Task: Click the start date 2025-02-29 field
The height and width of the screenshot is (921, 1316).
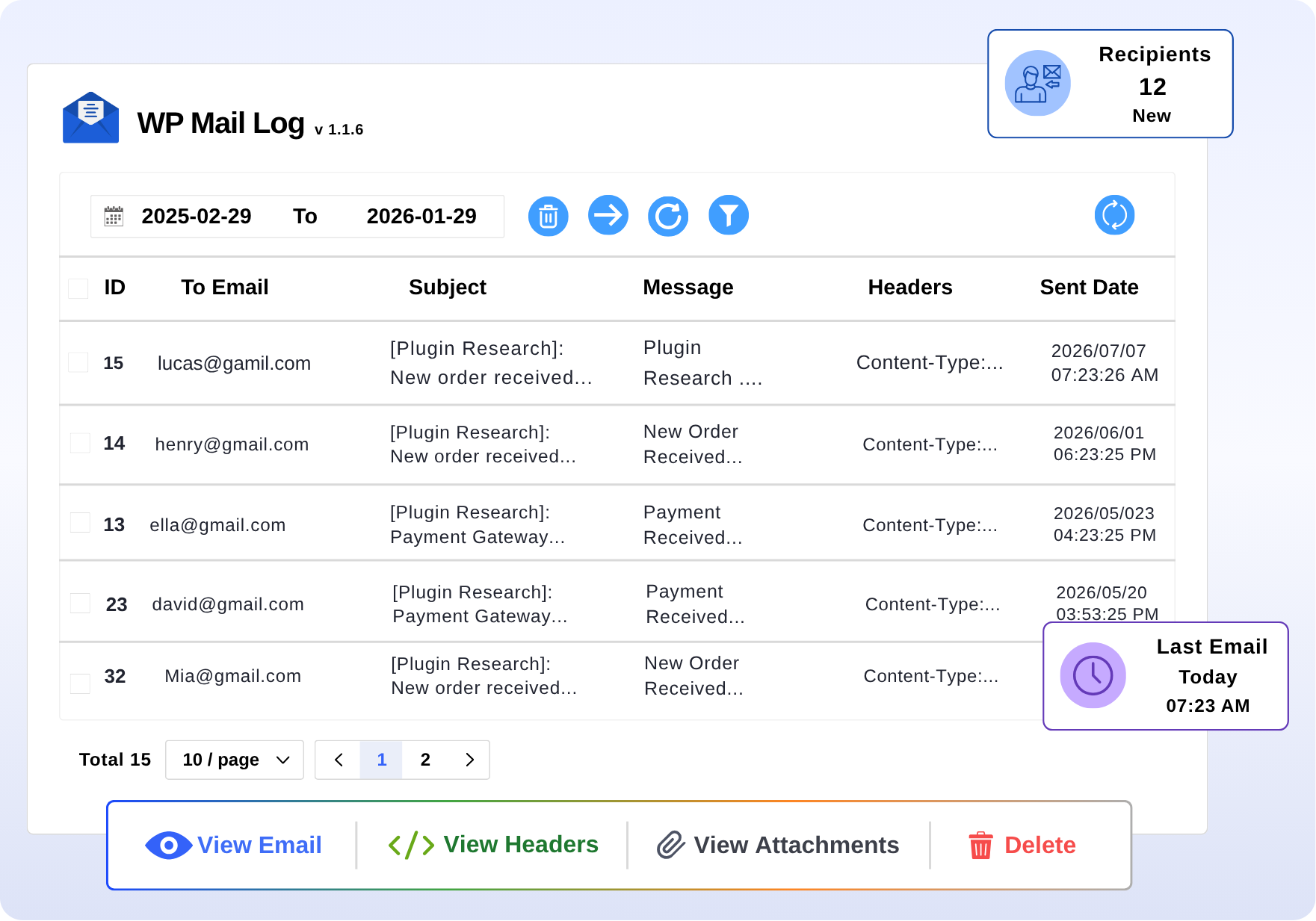Action: coord(197,217)
